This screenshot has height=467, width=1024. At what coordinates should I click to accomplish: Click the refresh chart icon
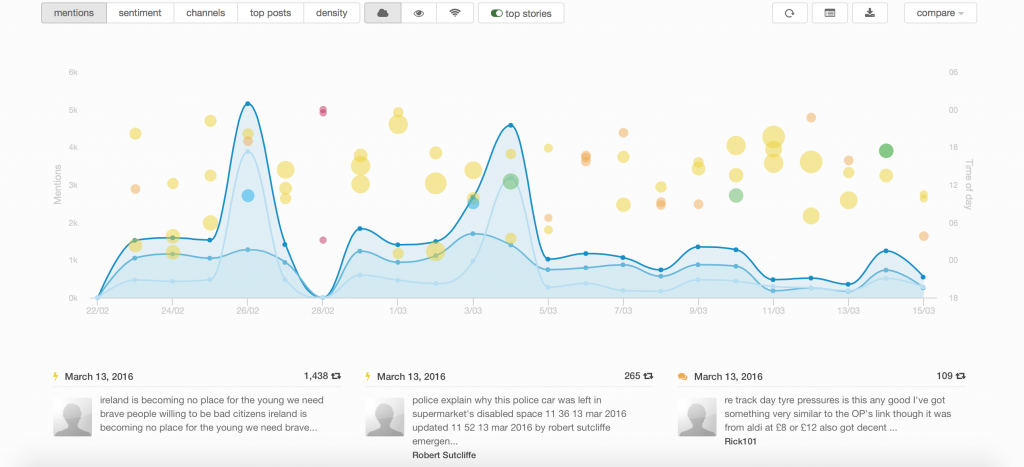789,13
